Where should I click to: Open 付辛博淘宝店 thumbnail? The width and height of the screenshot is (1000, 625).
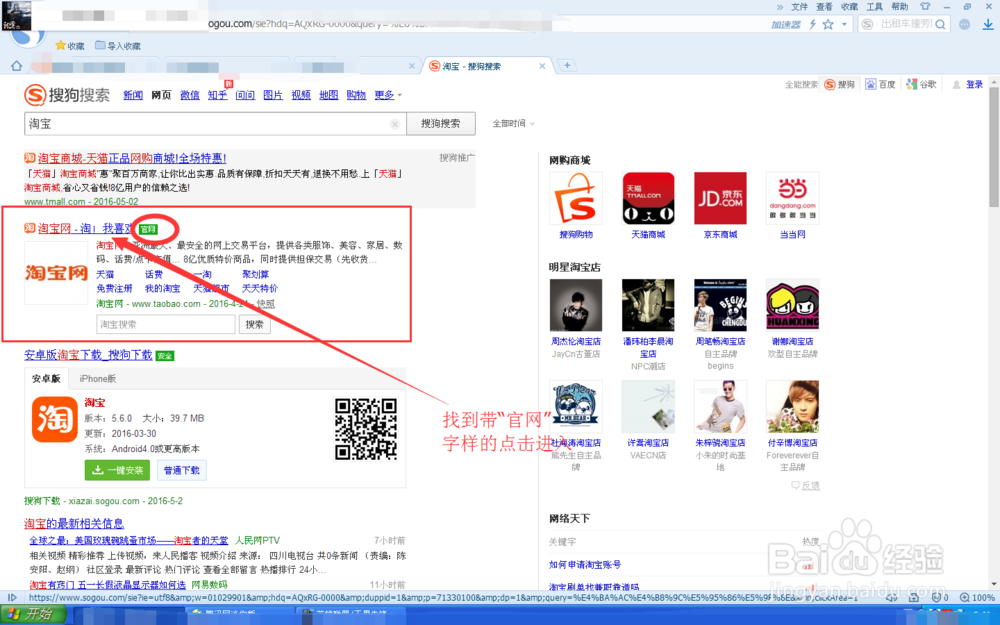pos(792,407)
